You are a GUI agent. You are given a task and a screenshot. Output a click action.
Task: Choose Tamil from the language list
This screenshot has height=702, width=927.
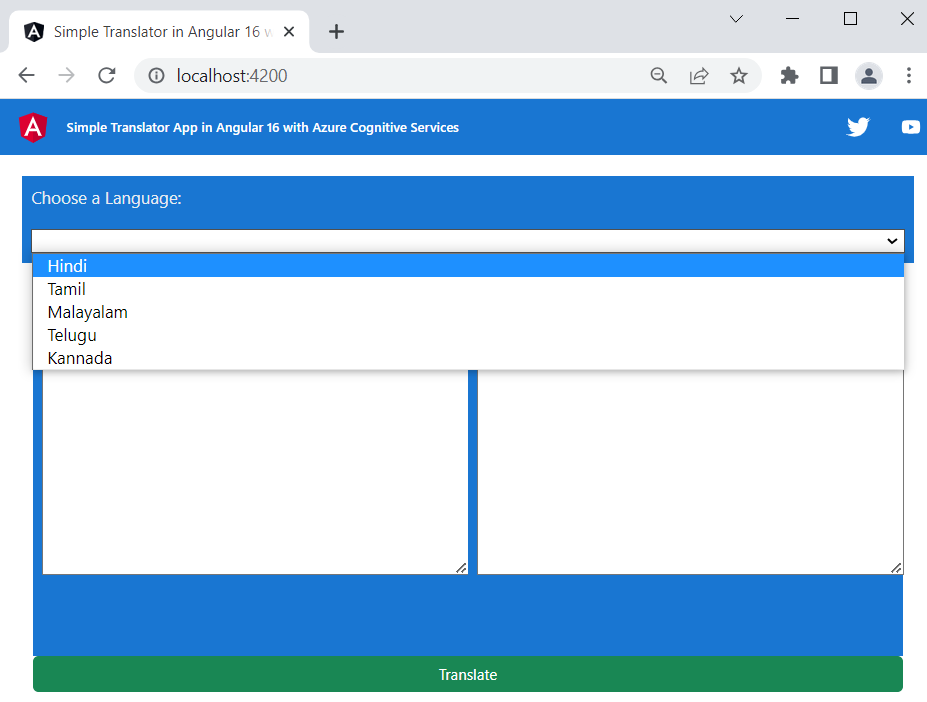tap(468, 289)
